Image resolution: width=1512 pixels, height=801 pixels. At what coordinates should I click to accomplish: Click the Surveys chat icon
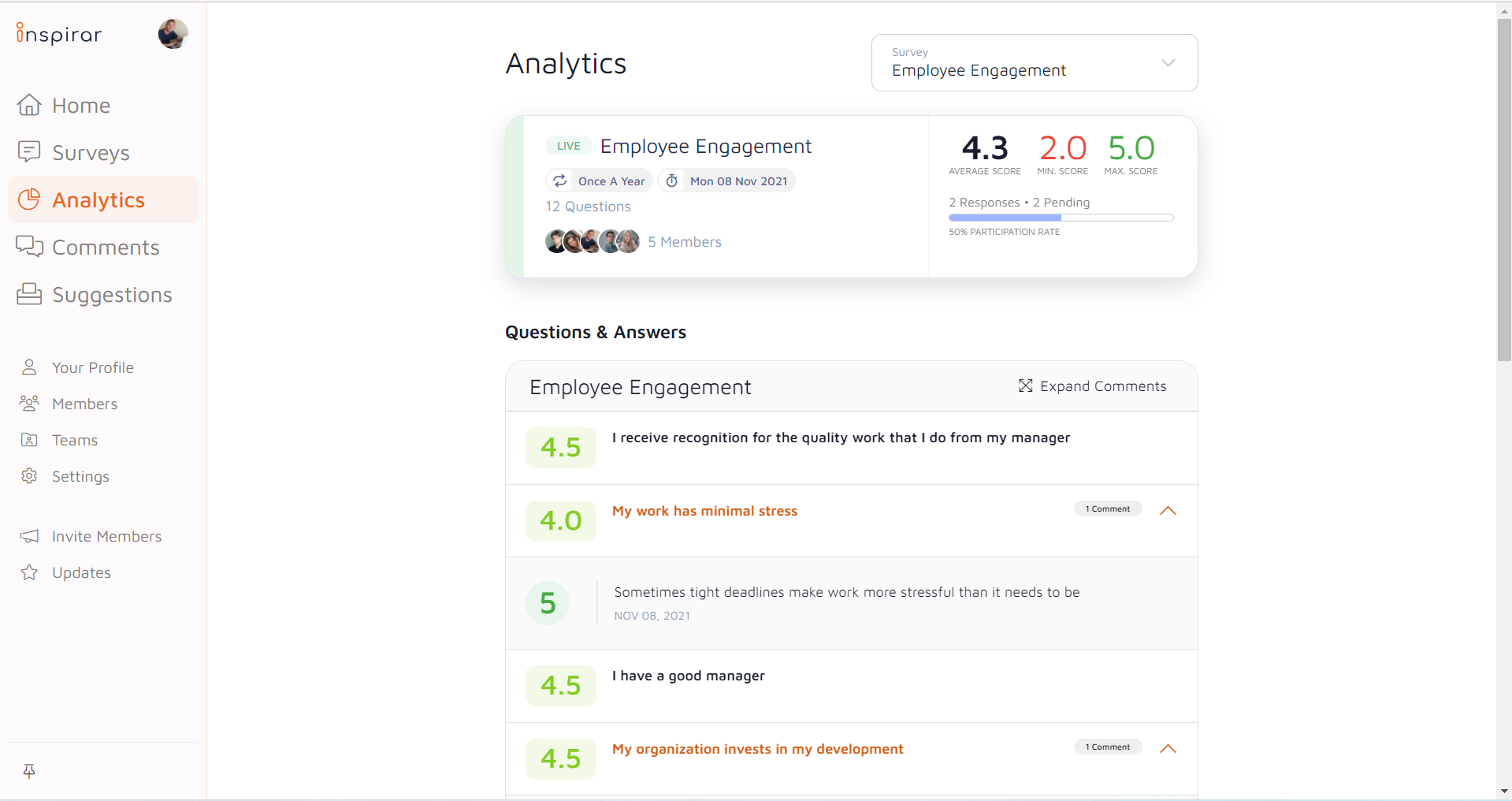pos(29,151)
